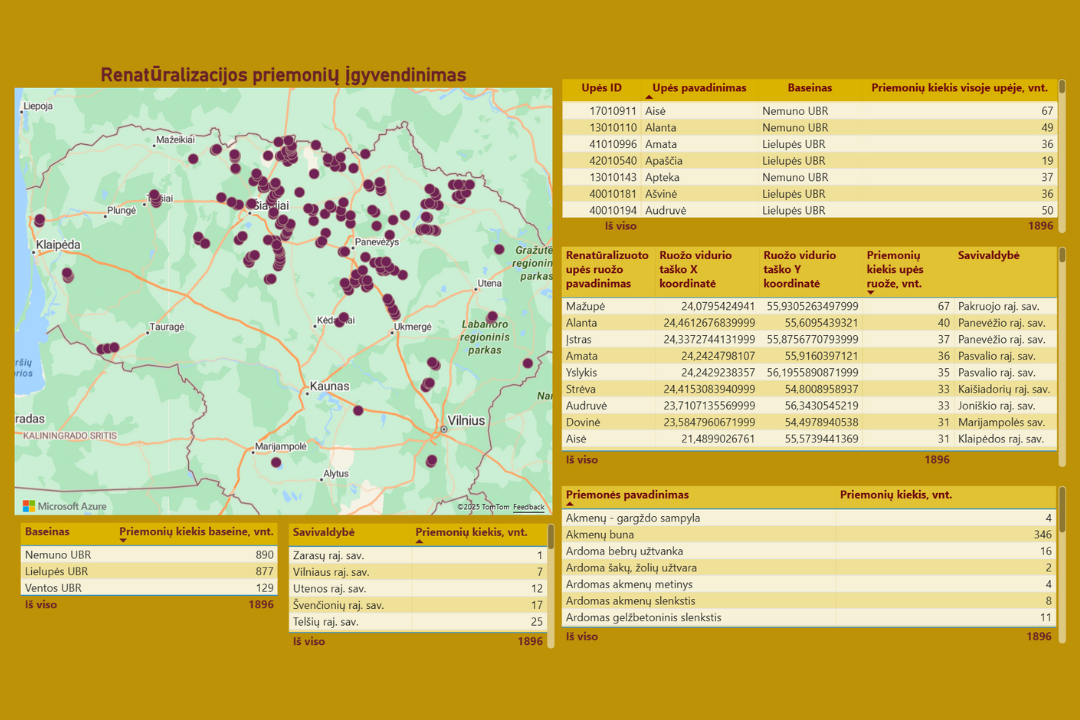Sort by Upės pavadinimas column
1080x720 pixels.
(699, 88)
